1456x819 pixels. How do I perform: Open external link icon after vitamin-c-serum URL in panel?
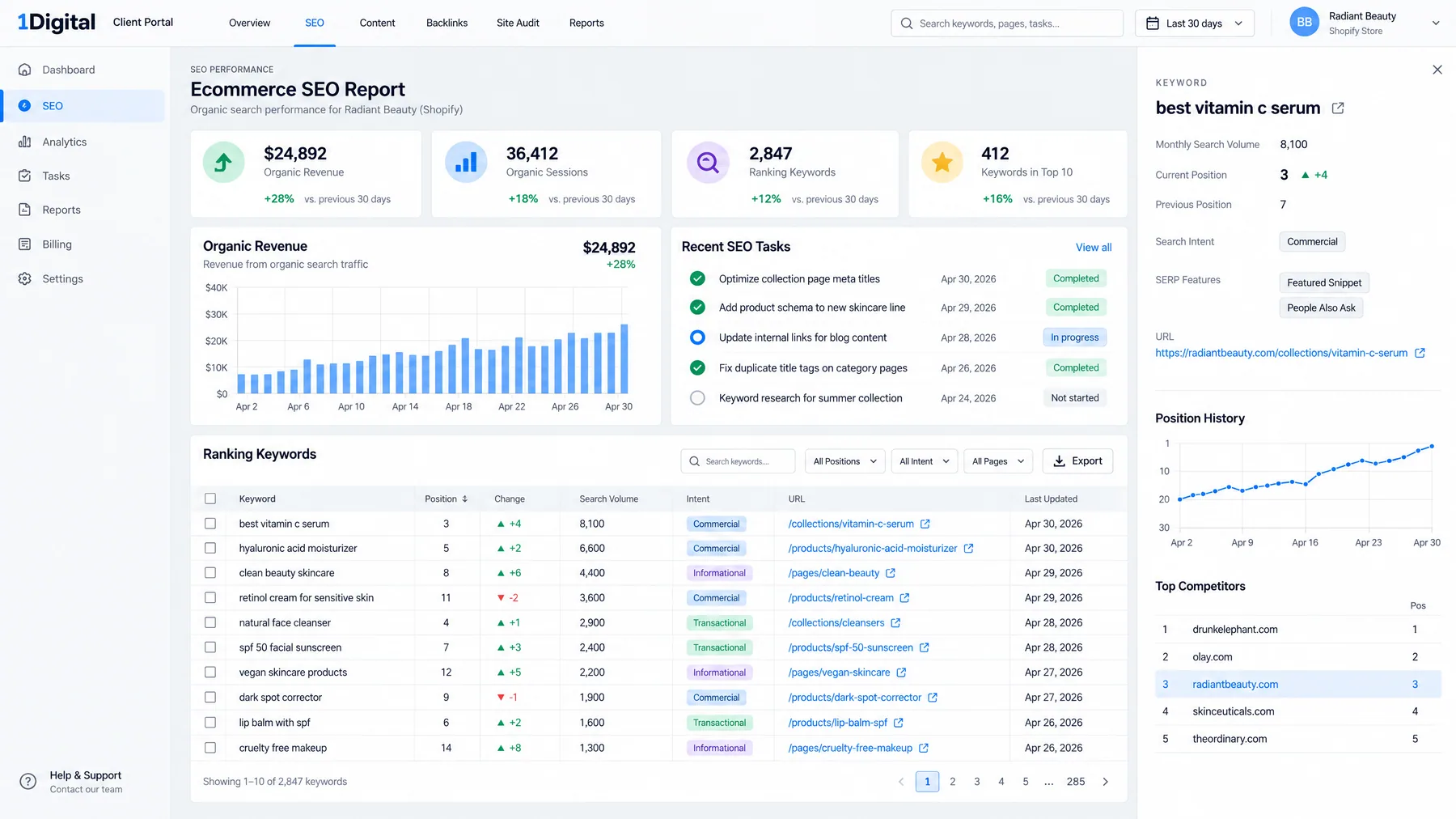coord(1420,353)
